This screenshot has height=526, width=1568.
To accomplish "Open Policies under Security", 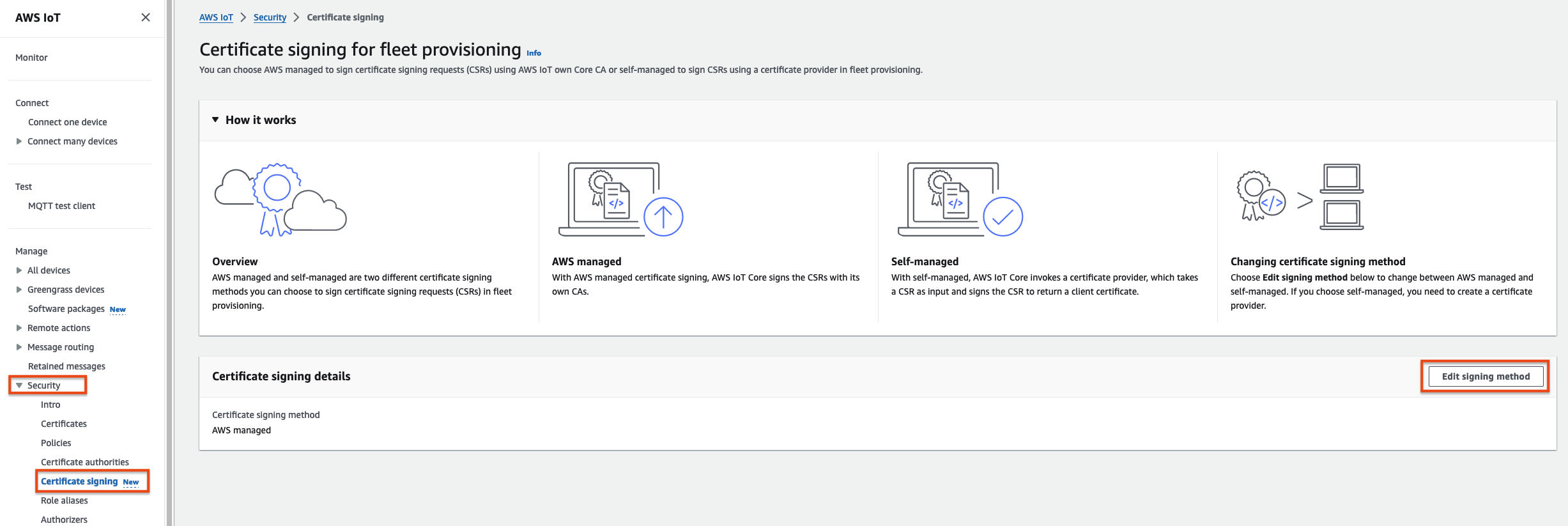I will pyautogui.click(x=56, y=443).
